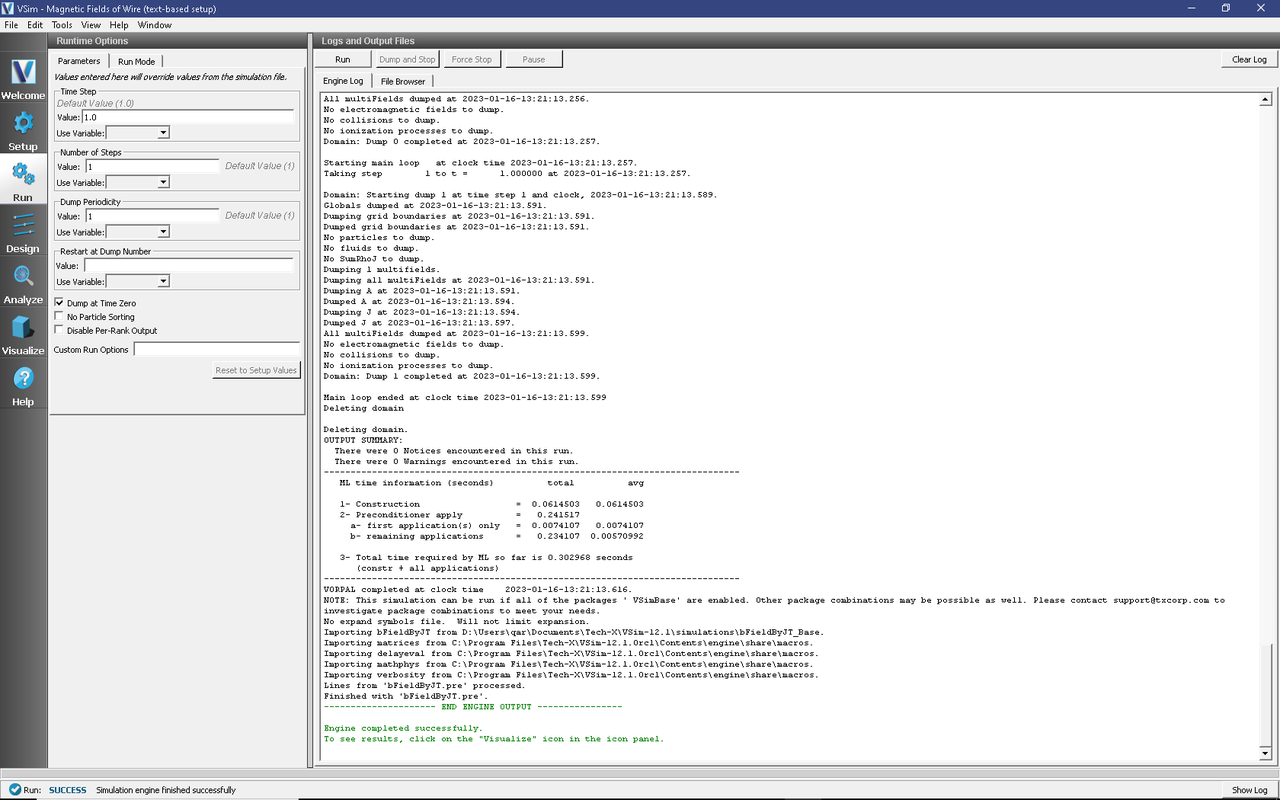Click the Pause button

pos(534,59)
